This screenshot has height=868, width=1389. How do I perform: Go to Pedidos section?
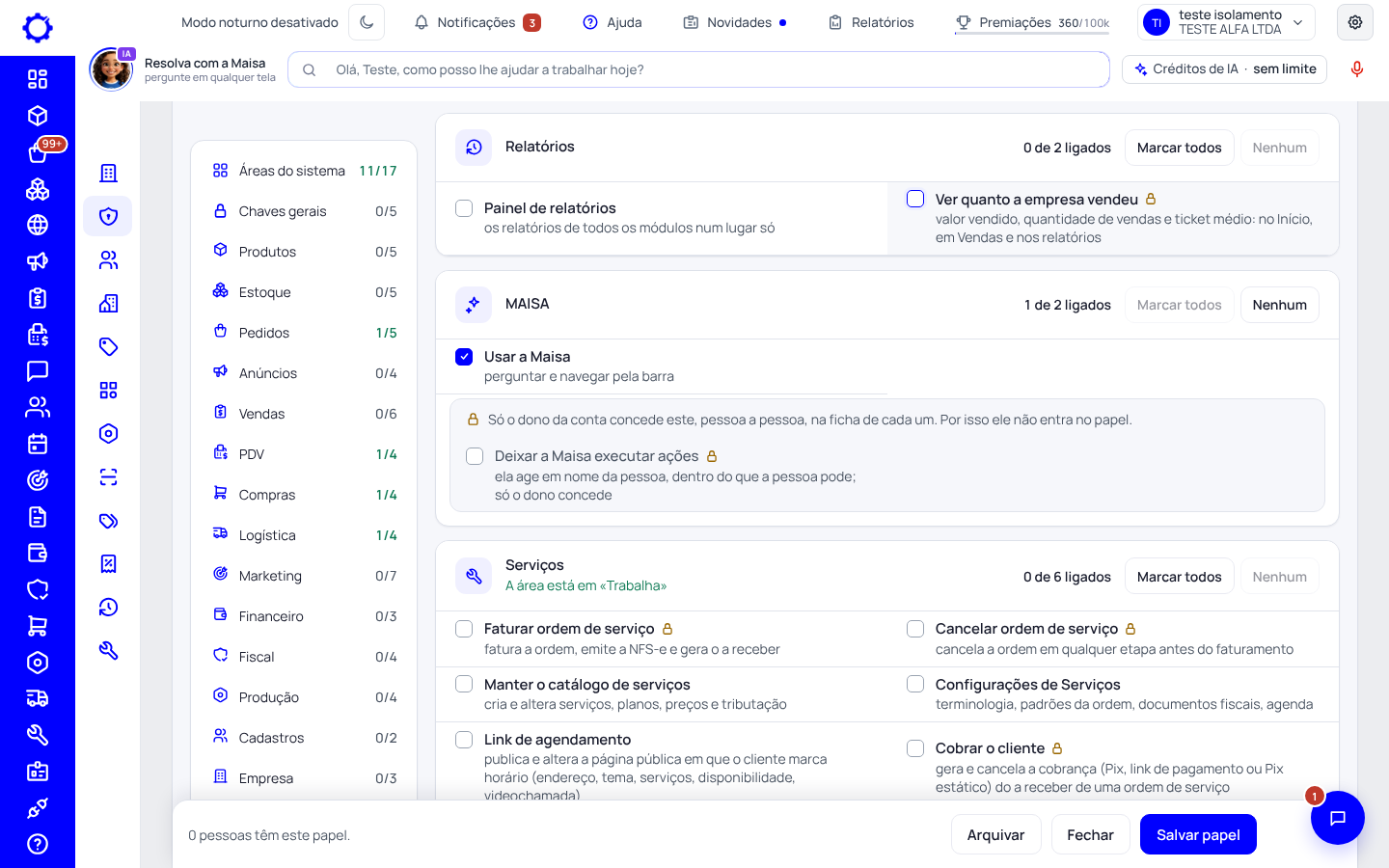[304, 333]
